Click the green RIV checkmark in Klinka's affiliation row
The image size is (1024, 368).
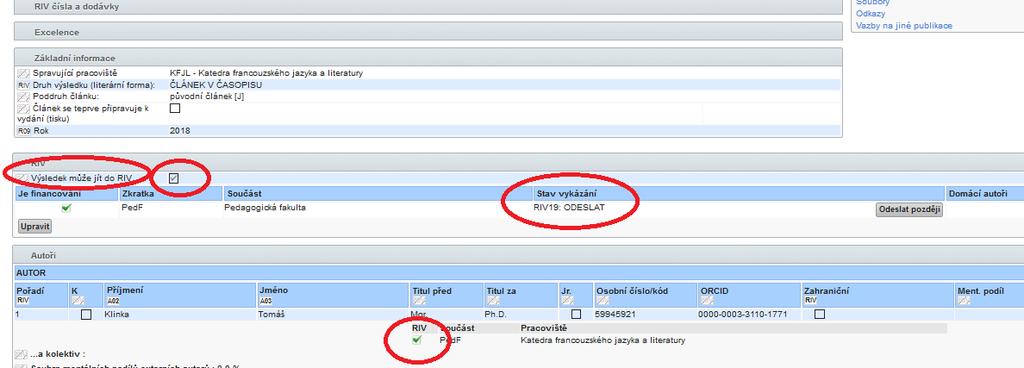pyautogui.click(x=417, y=340)
